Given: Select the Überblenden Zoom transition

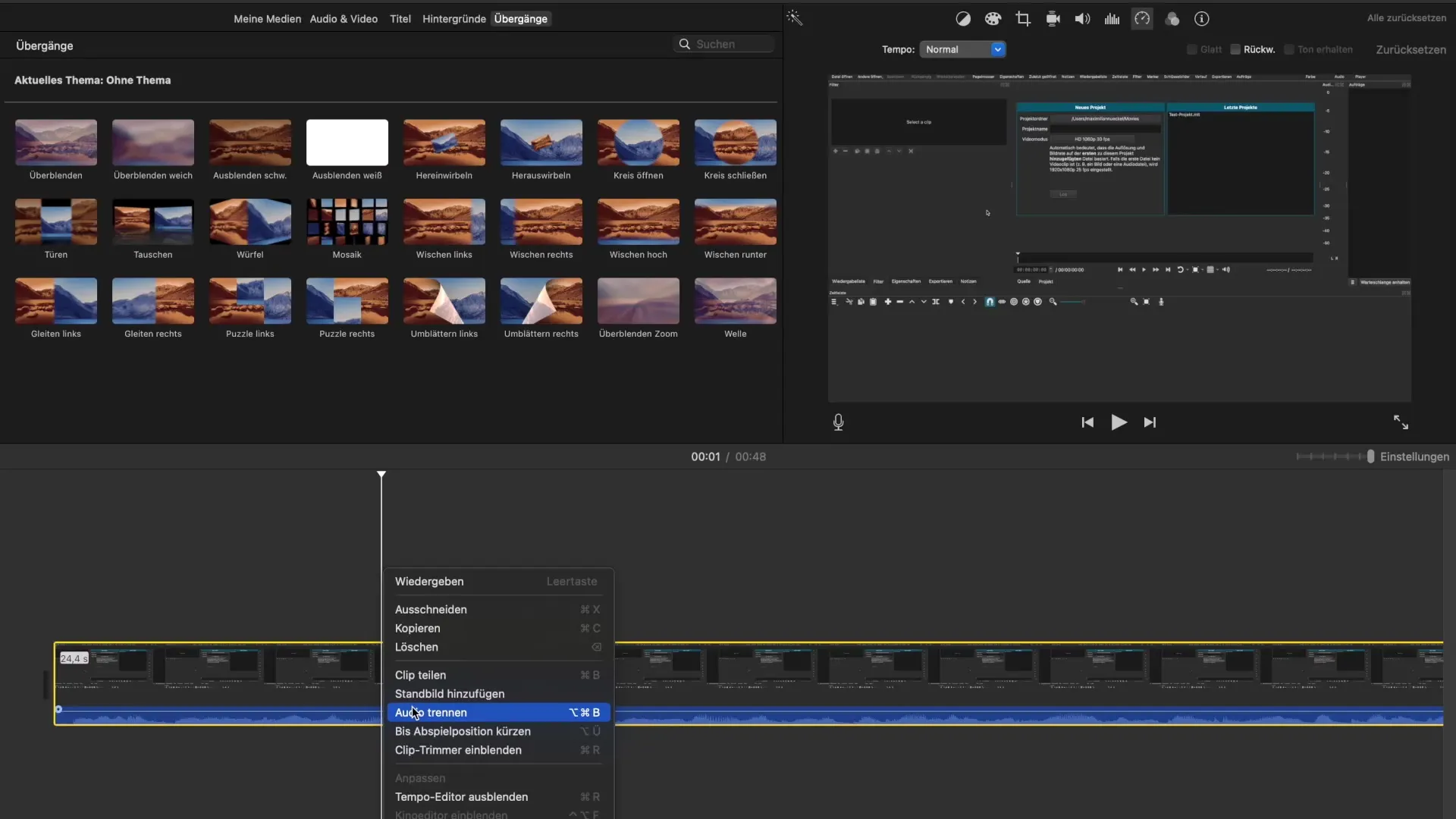Looking at the screenshot, I should pyautogui.click(x=639, y=300).
